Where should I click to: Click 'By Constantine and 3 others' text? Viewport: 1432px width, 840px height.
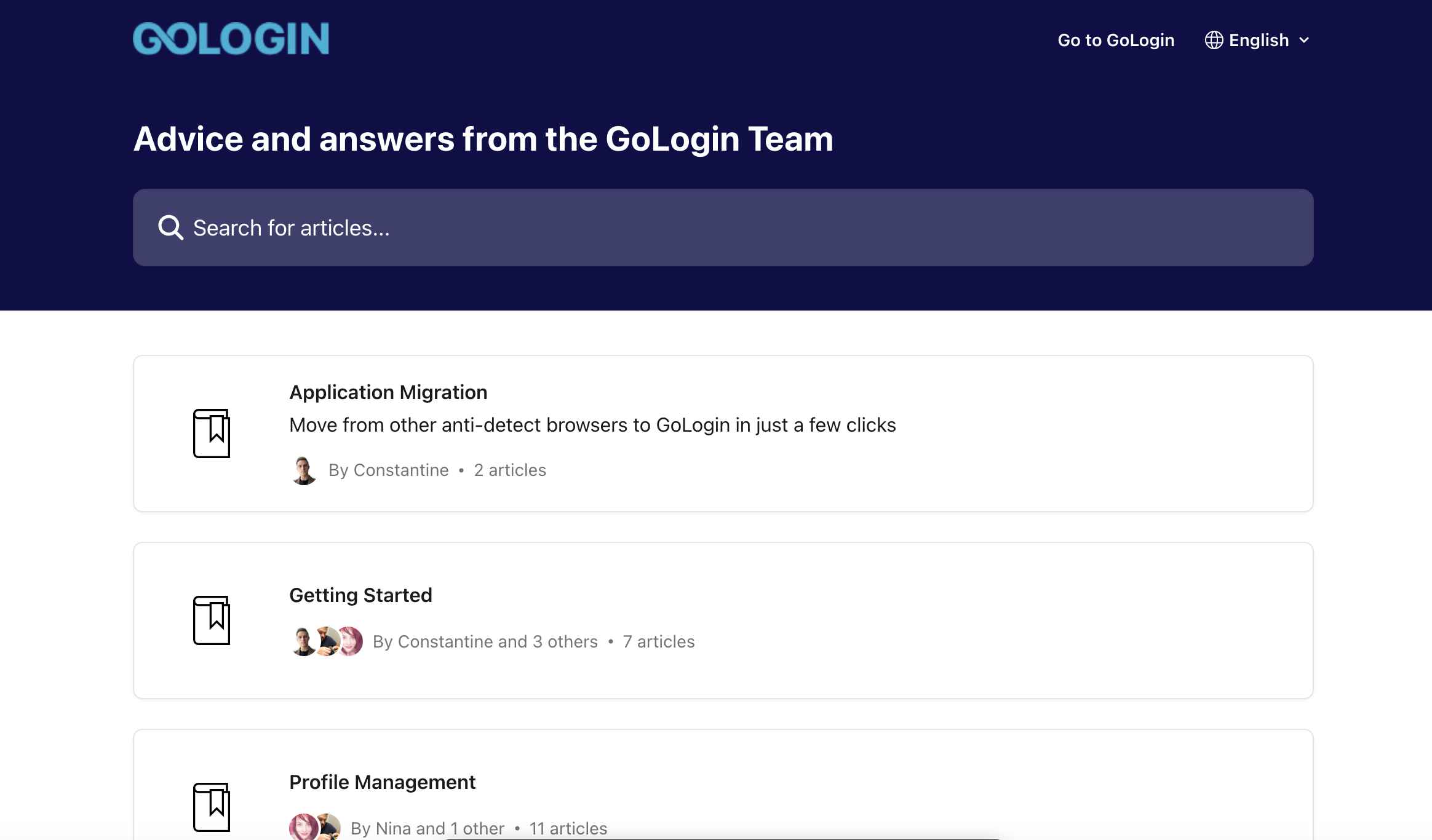(x=485, y=641)
